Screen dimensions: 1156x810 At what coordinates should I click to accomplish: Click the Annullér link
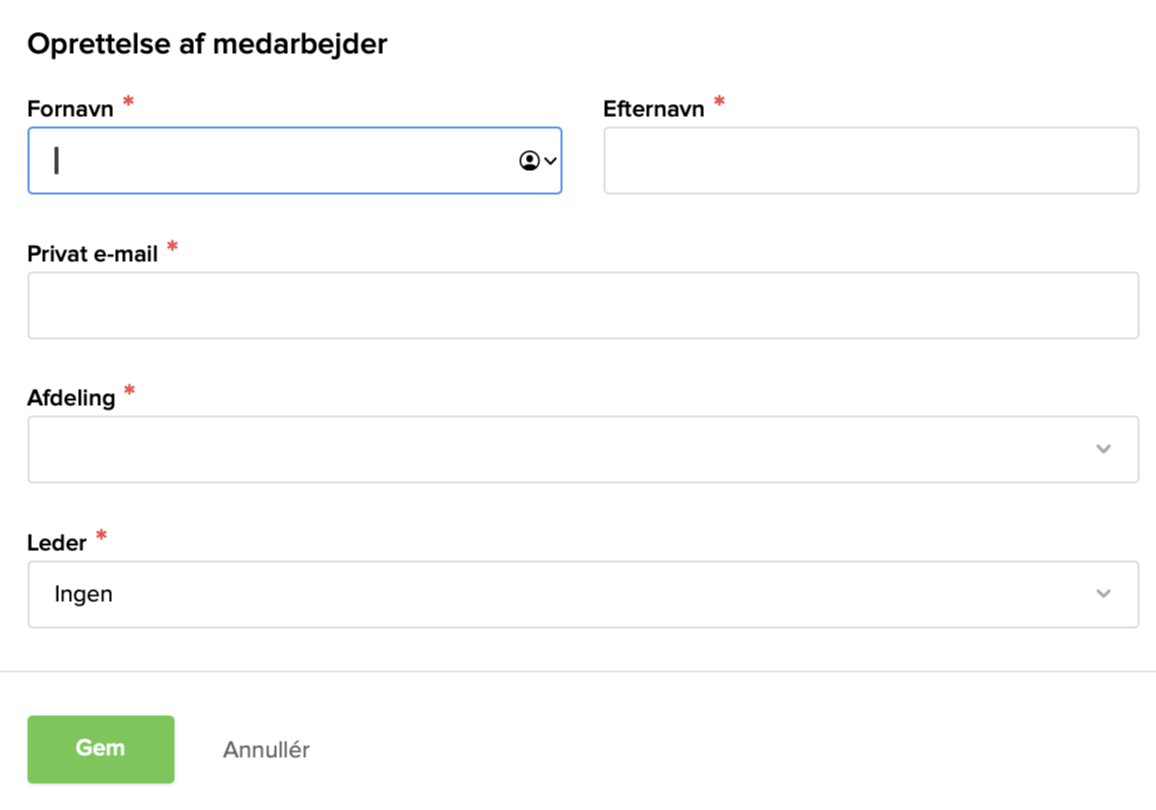click(x=266, y=749)
